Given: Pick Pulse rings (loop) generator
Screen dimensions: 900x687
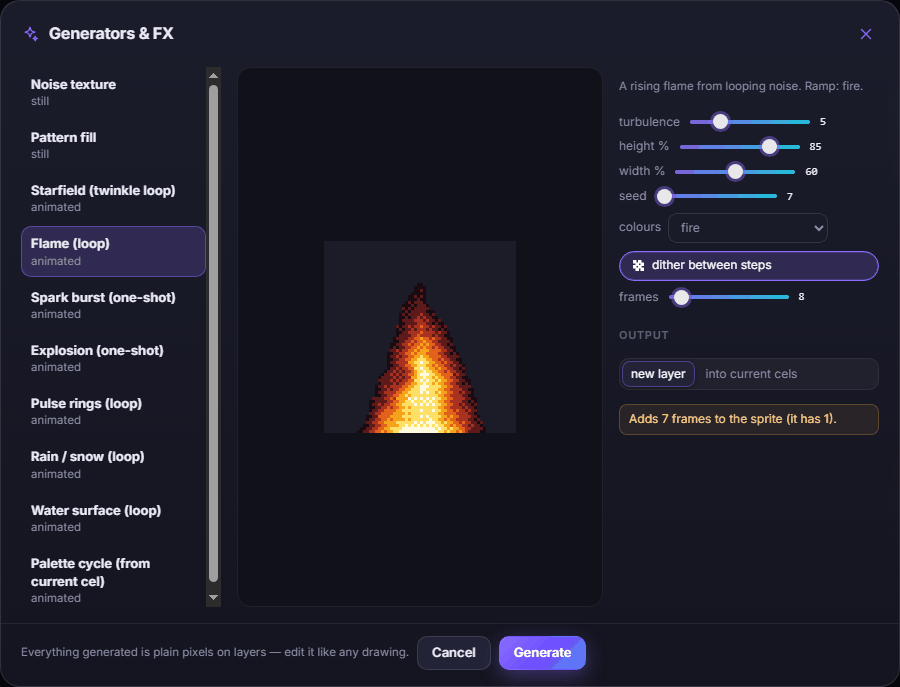Looking at the screenshot, I should (113, 411).
